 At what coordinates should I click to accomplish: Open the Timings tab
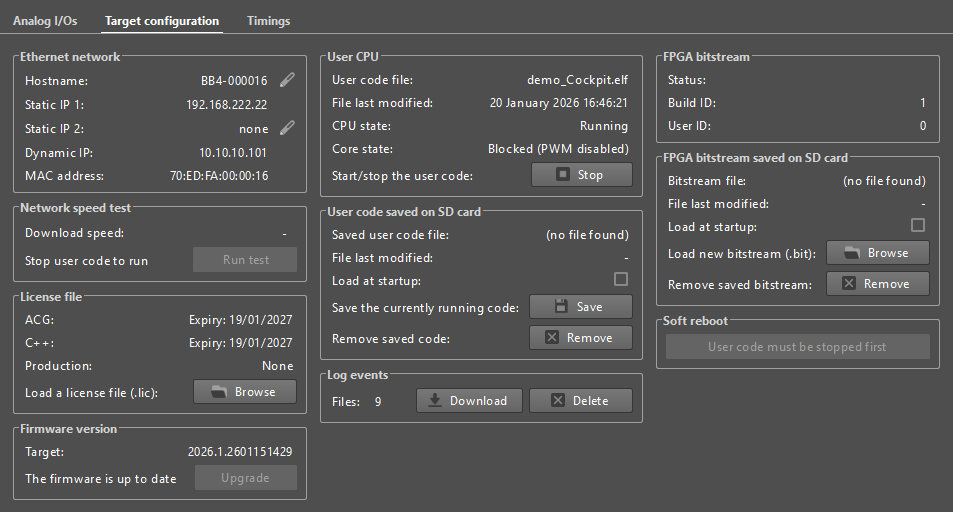[x=269, y=21]
